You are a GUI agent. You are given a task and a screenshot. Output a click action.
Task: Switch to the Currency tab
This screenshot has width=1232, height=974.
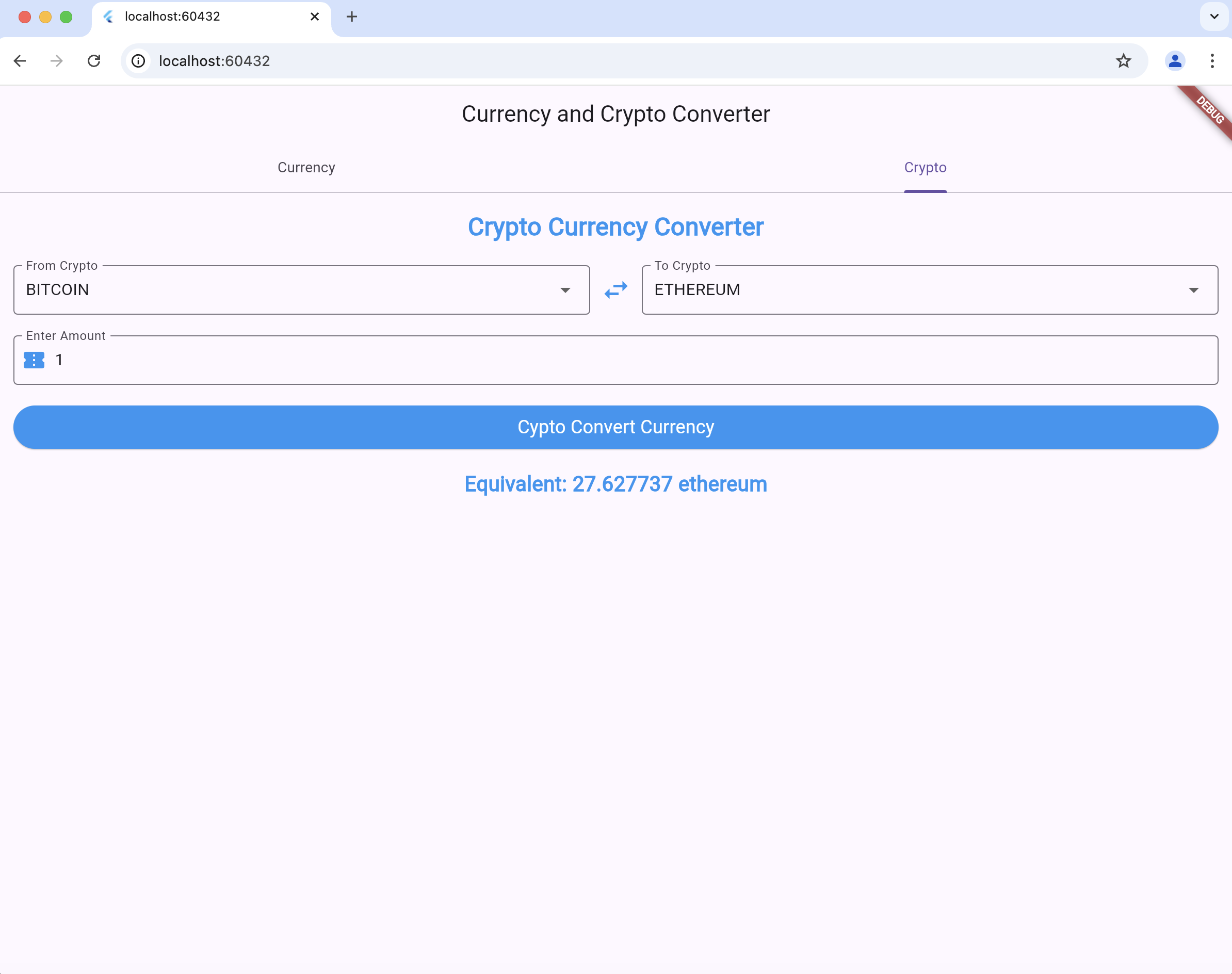click(x=306, y=168)
